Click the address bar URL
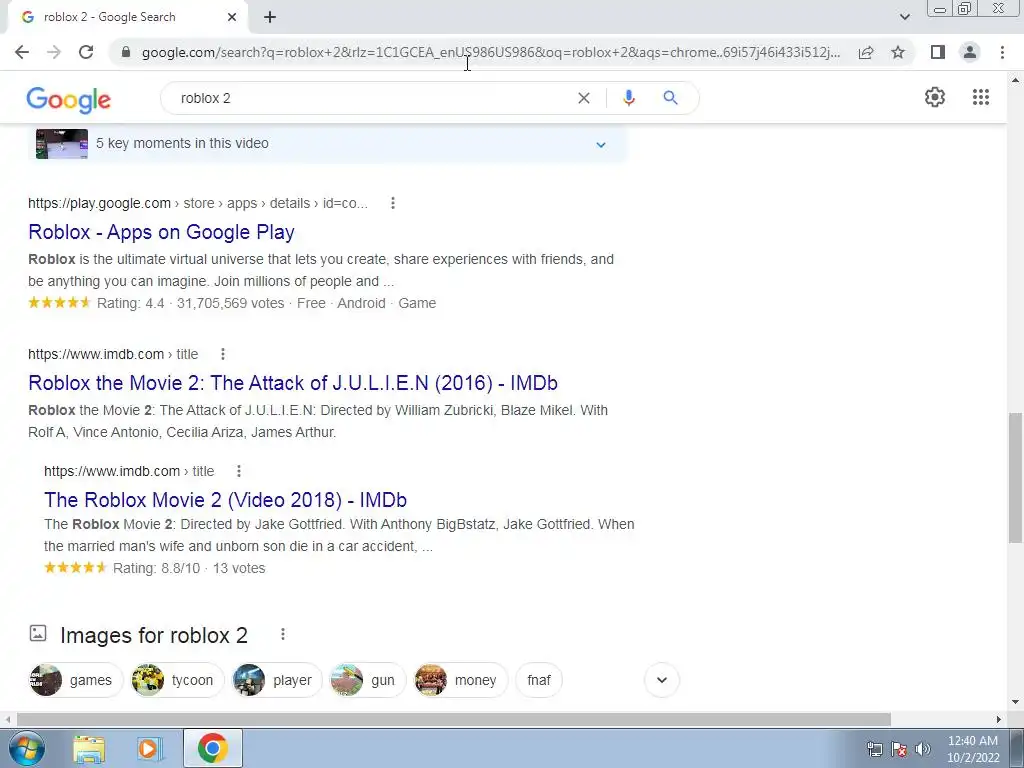The width and height of the screenshot is (1024, 768). pos(490,52)
